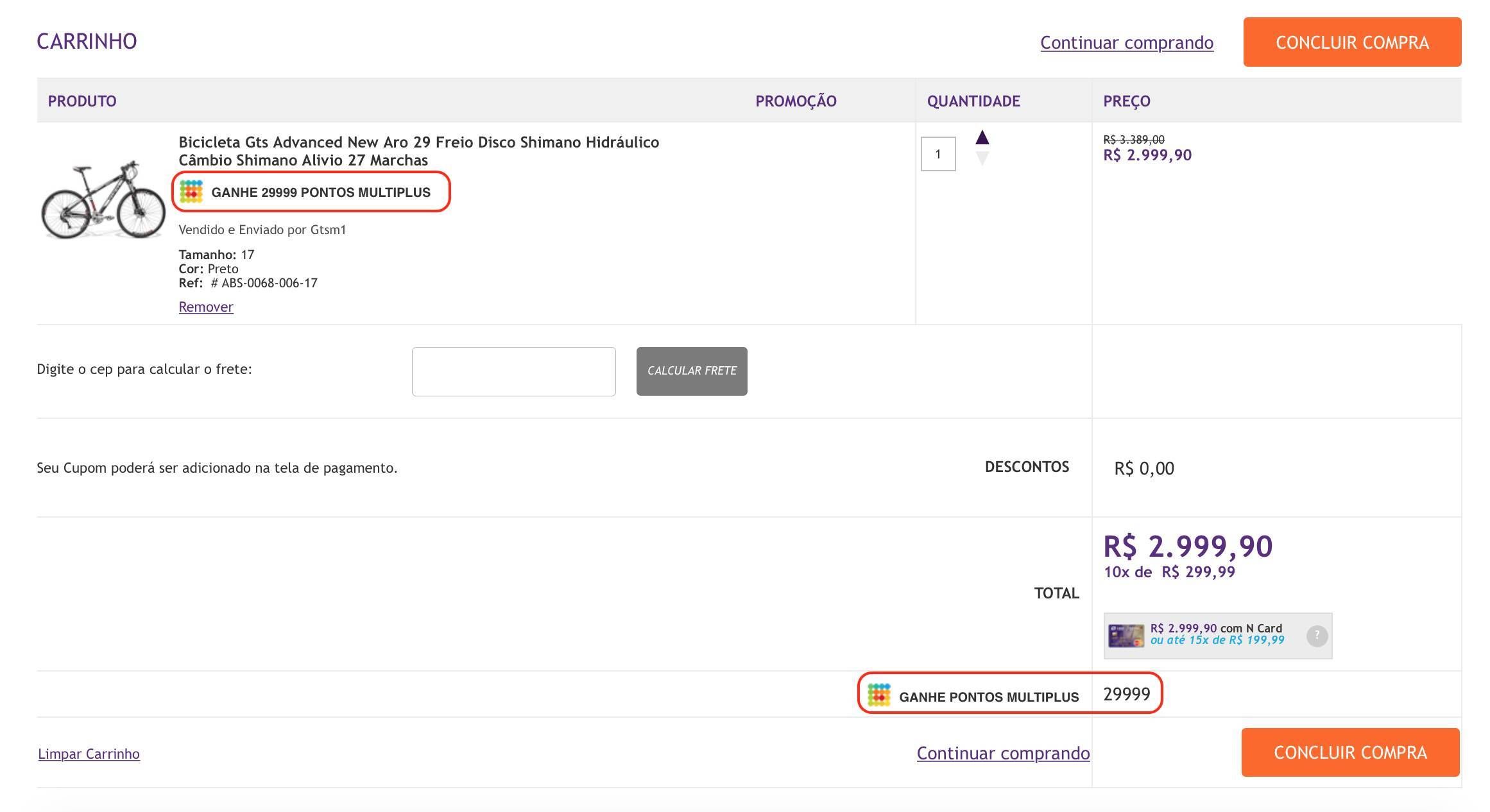Open the bicycle product thumbnail
Screen dimensions: 1490x812
(x=103, y=199)
